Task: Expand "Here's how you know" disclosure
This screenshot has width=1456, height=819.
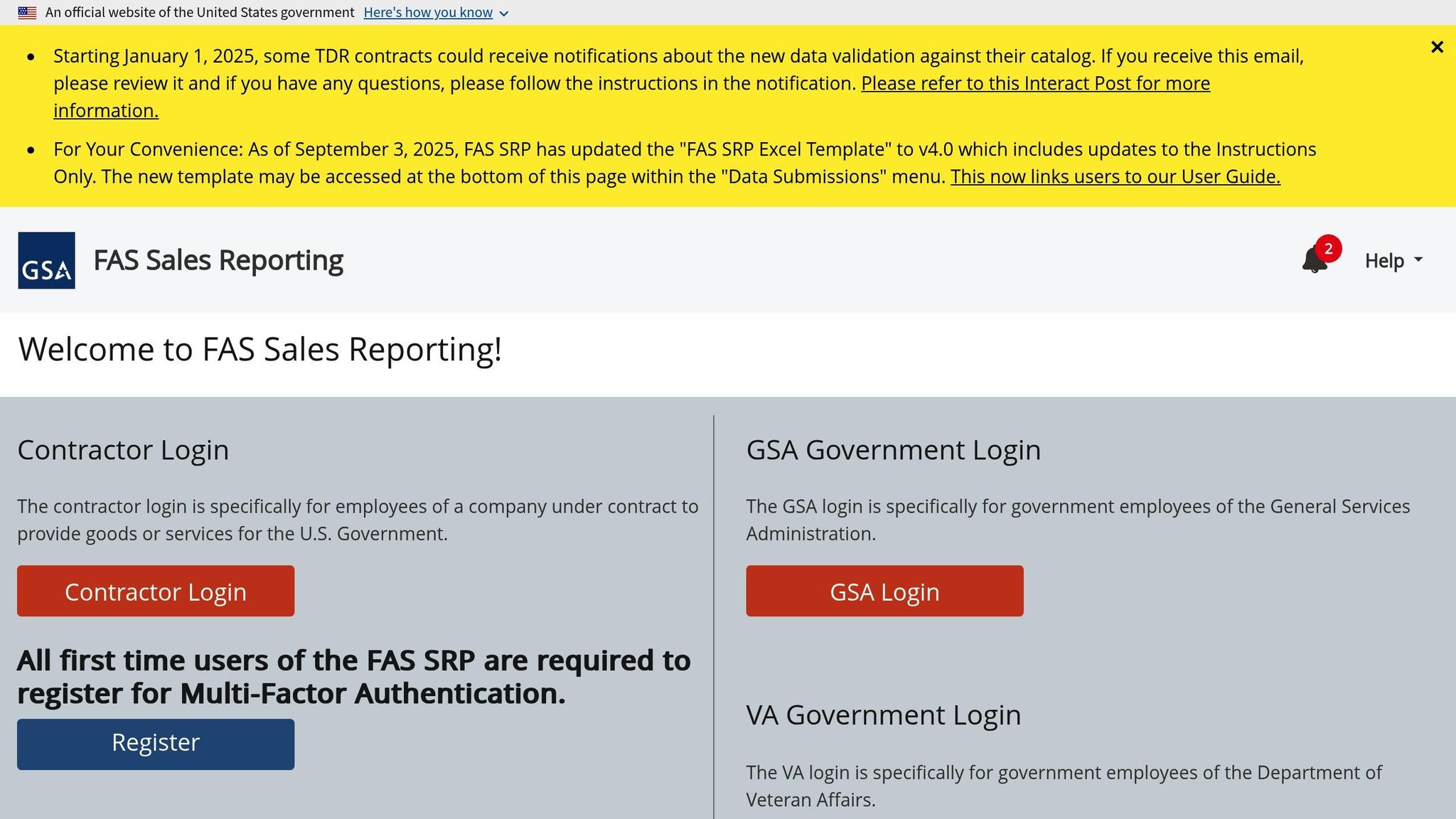Action: pyautogui.click(x=428, y=13)
